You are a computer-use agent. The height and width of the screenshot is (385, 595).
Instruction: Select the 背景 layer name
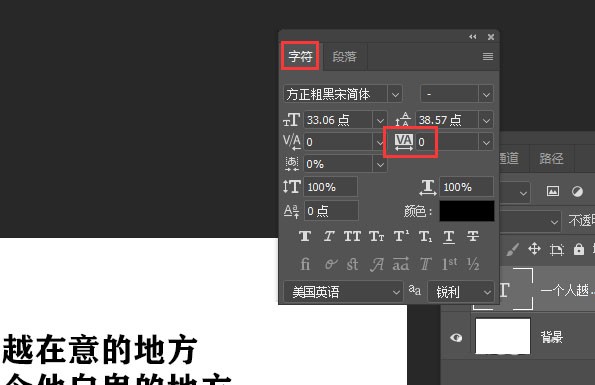tap(551, 337)
